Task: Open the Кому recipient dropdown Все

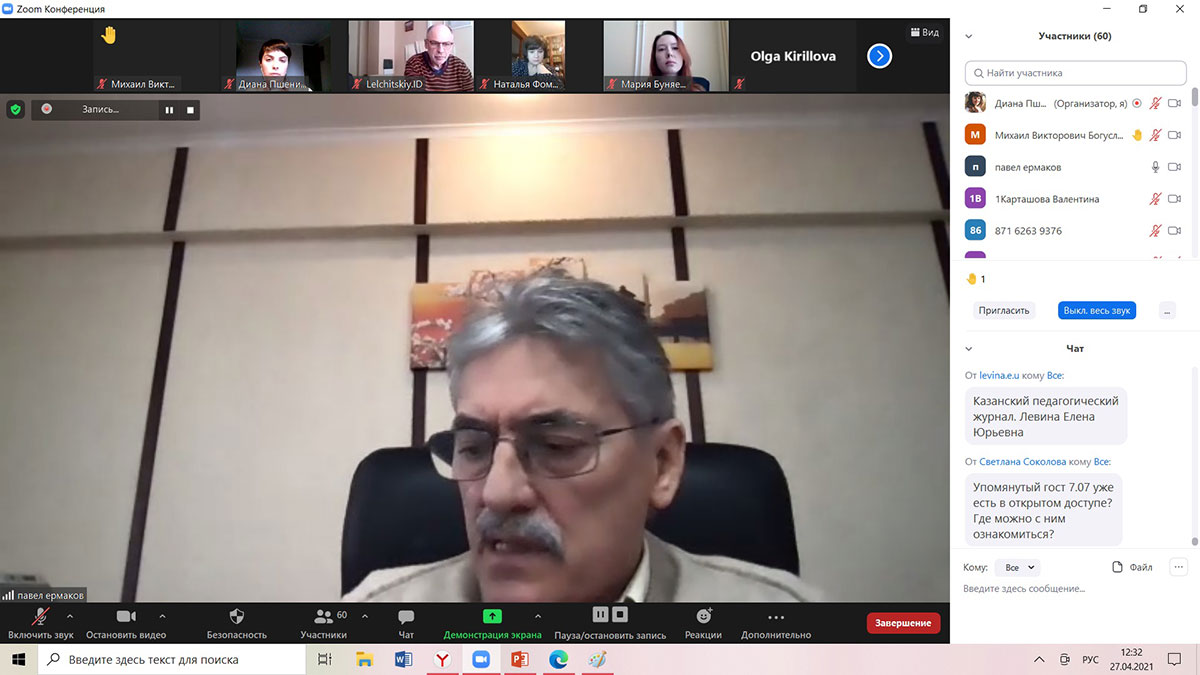Action: click(x=1019, y=567)
